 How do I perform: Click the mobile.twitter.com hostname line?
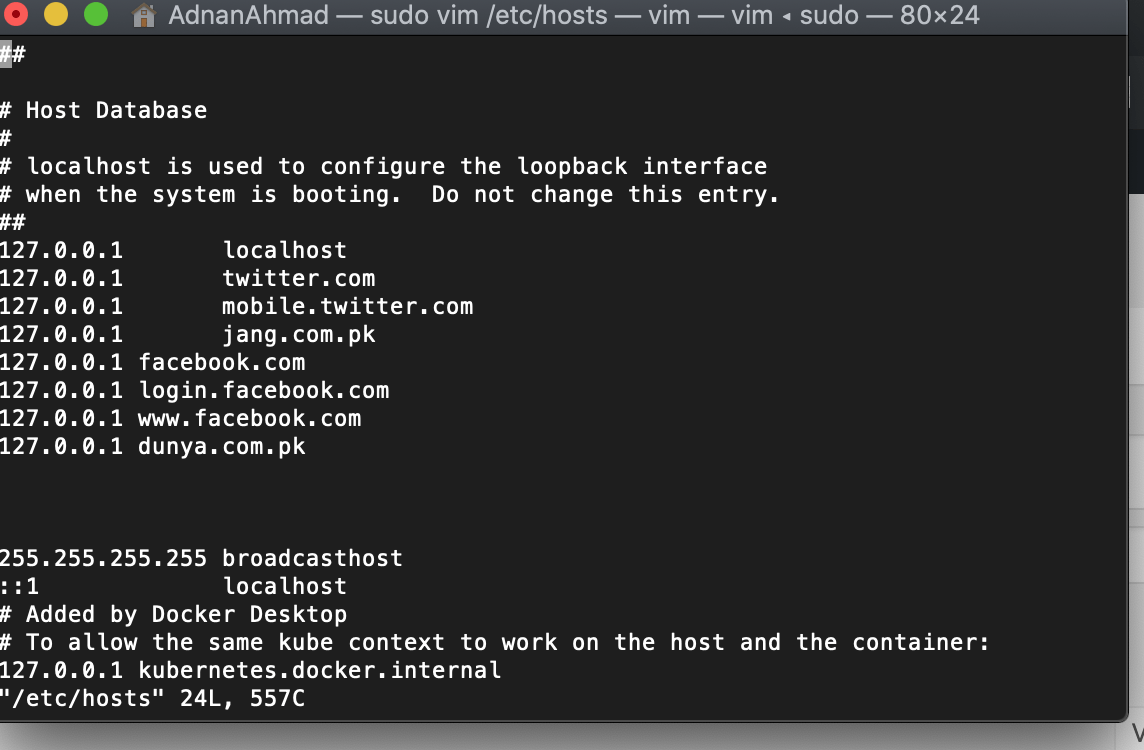(x=236, y=306)
